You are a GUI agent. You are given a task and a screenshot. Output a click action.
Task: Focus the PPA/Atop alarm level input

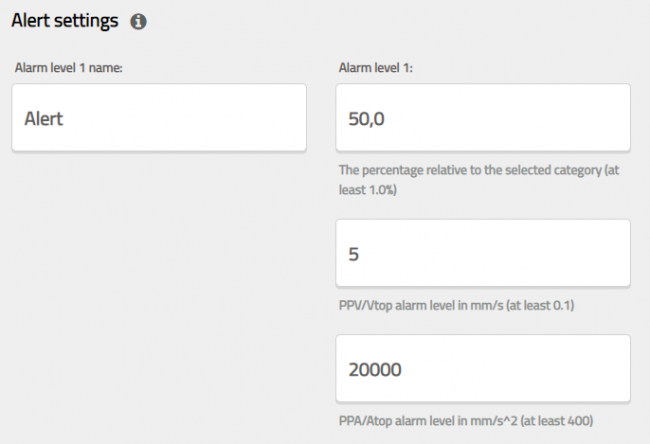(x=483, y=369)
